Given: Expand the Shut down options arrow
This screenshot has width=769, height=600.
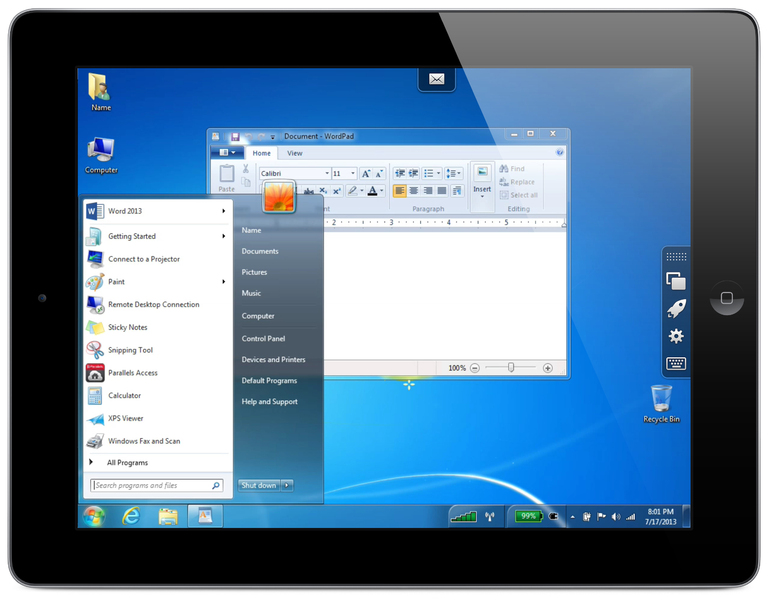Looking at the screenshot, I should coord(287,485).
